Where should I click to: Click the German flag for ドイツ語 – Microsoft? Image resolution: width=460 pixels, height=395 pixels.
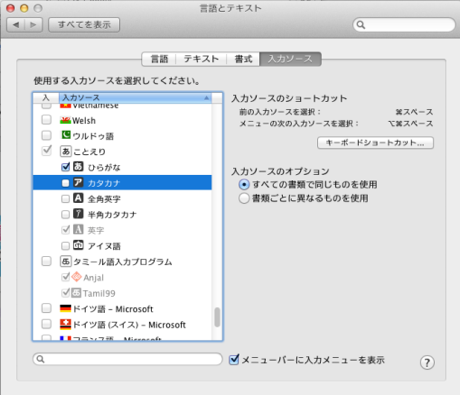tap(65, 308)
